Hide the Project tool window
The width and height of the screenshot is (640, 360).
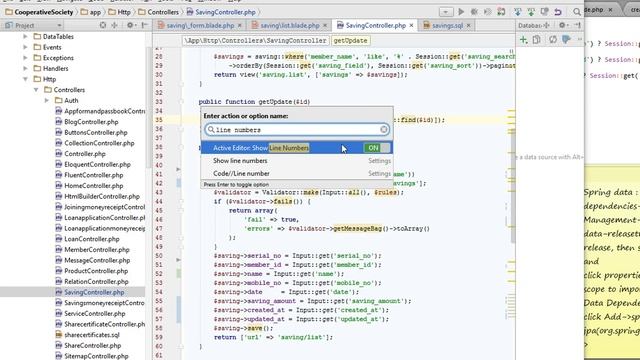(x=144, y=25)
